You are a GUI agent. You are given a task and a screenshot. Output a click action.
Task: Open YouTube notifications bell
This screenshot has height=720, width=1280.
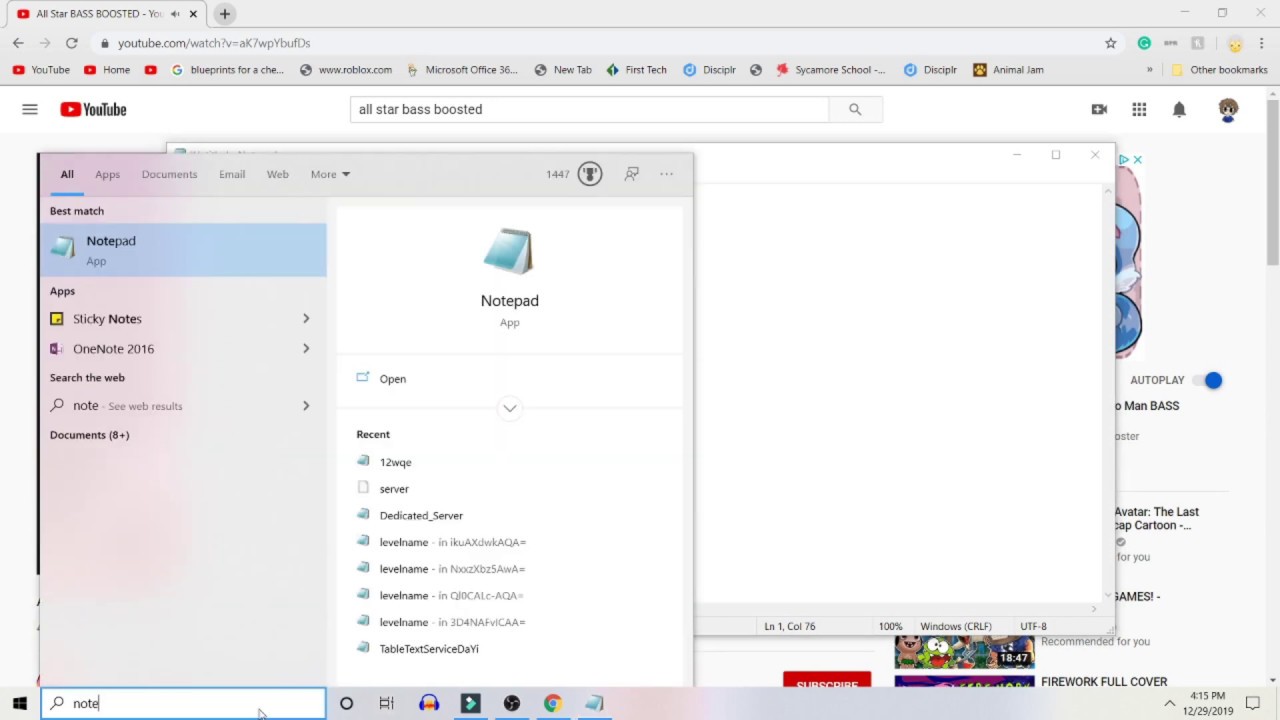(x=1179, y=109)
